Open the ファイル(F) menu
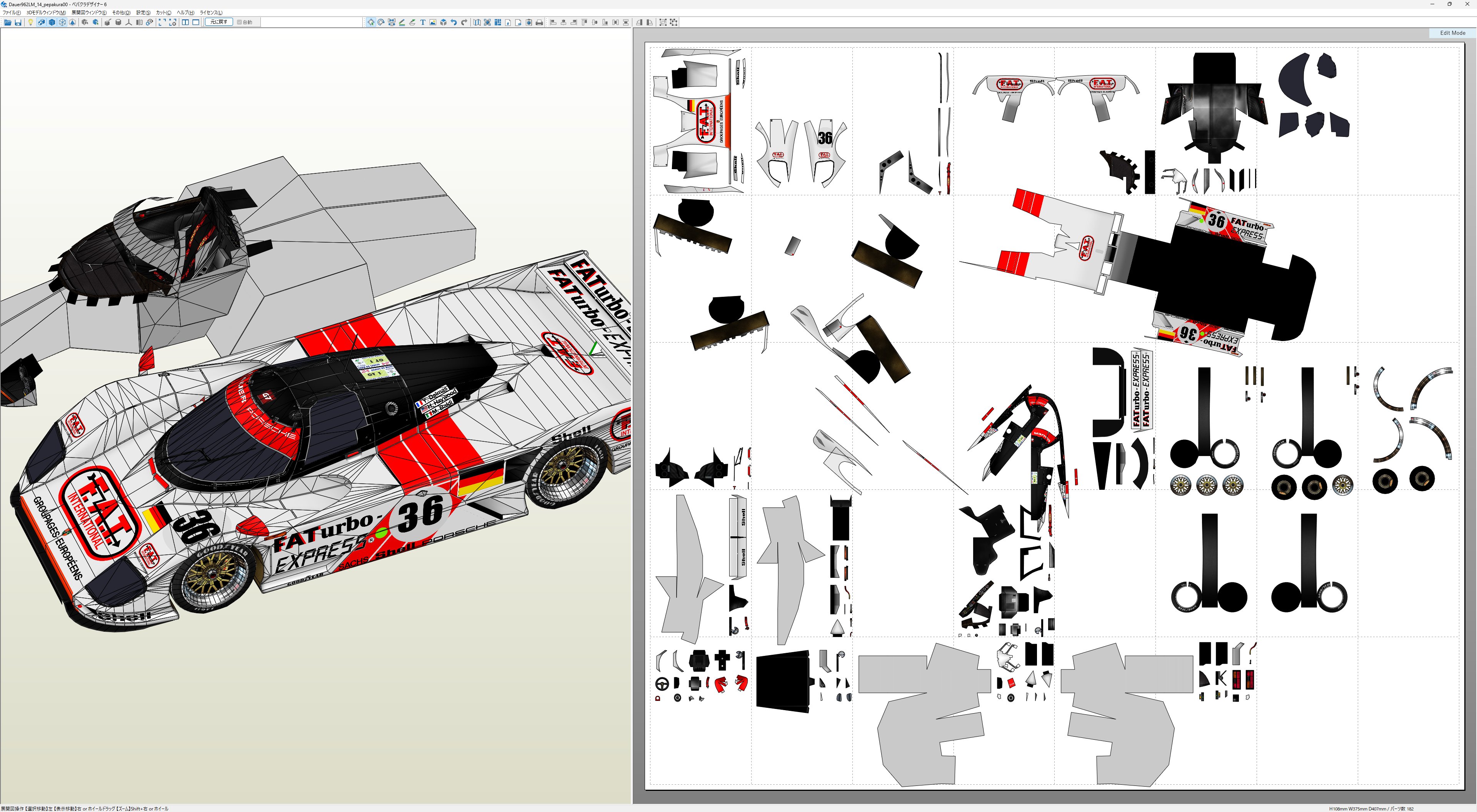This screenshot has width=1477, height=812. 12,13
